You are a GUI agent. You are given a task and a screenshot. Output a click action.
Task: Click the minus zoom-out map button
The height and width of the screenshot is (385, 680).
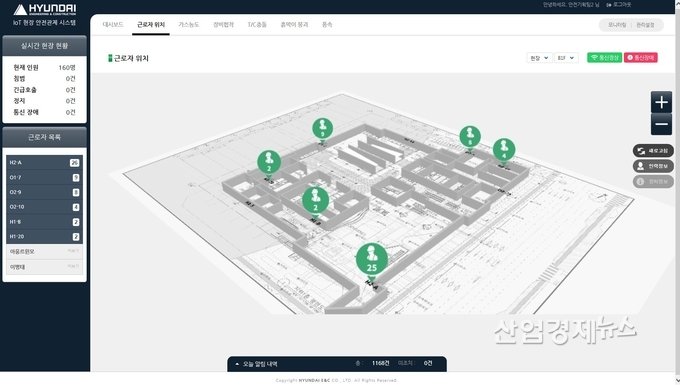pyautogui.click(x=661, y=124)
